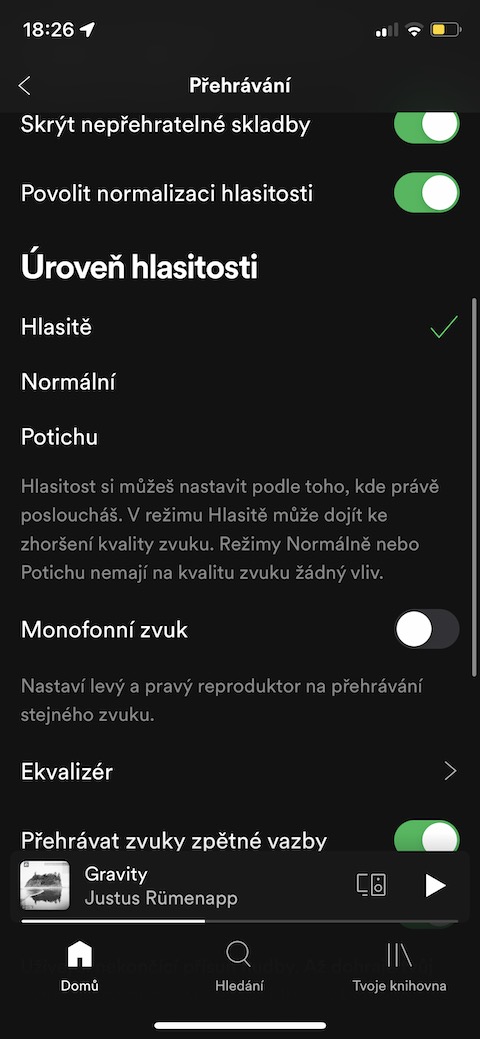Open Ekvalizér via its chevron arrow
The height and width of the screenshot is (1039, 480).
pos(450,771)
